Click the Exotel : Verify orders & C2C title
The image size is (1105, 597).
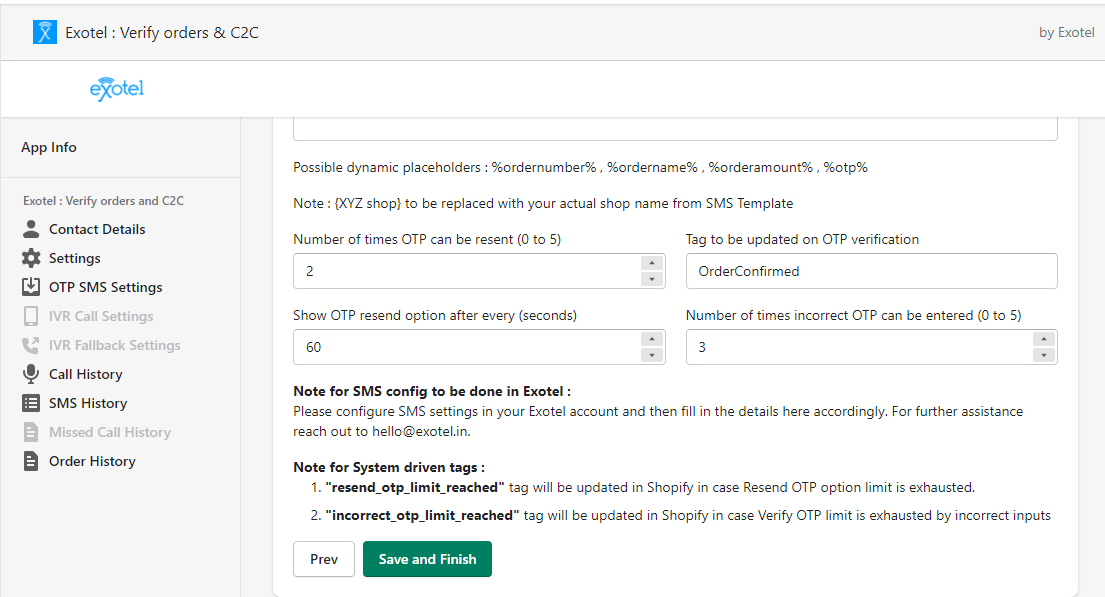[x=162, y=32]
